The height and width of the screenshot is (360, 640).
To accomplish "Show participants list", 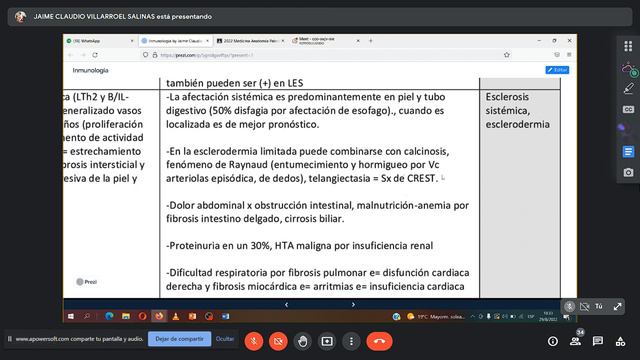I will pos(576,341).
